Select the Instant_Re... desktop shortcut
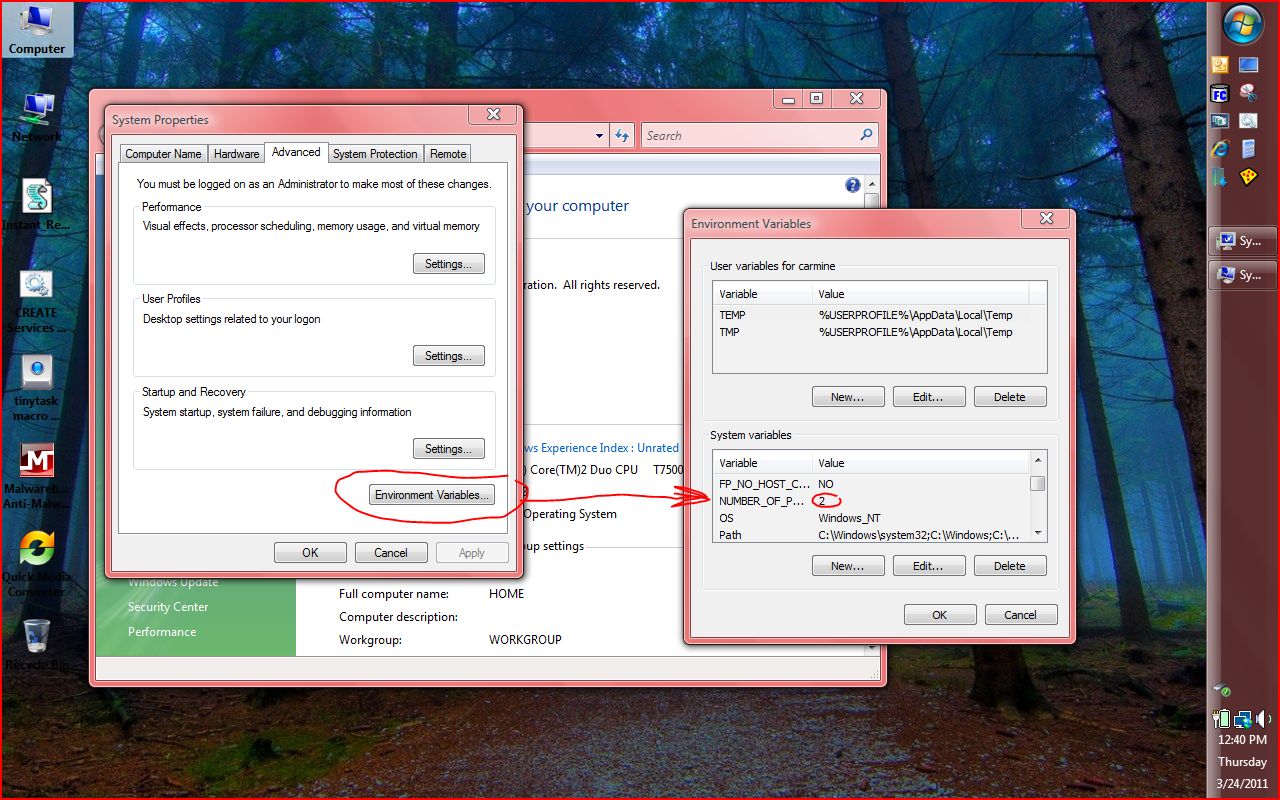 pyautogui.click(x=37, y=205)
